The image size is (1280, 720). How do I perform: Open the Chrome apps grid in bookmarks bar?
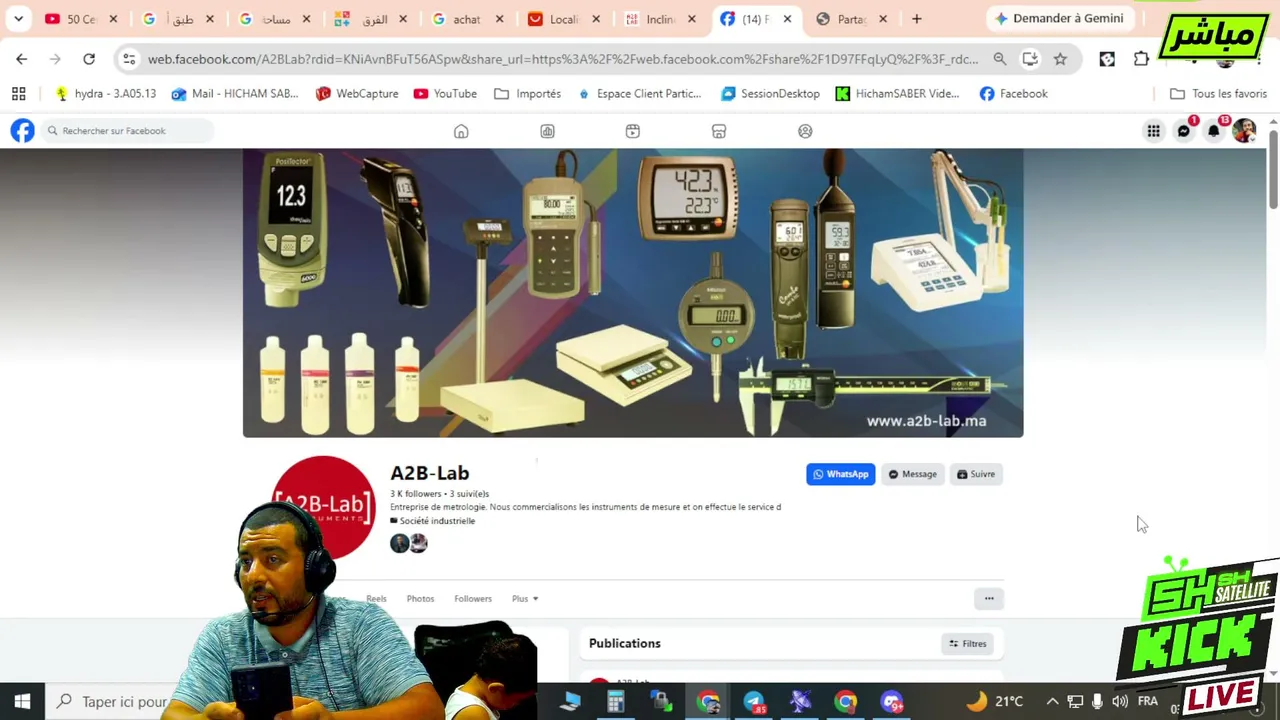coord(18,94)
